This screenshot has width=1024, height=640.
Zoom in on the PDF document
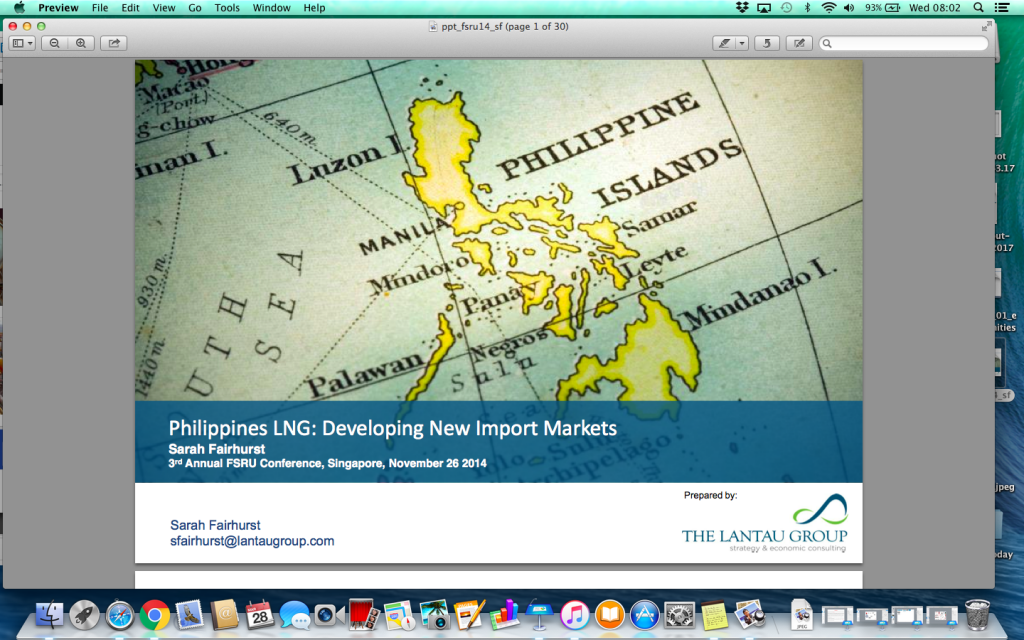tap(81, 42)
